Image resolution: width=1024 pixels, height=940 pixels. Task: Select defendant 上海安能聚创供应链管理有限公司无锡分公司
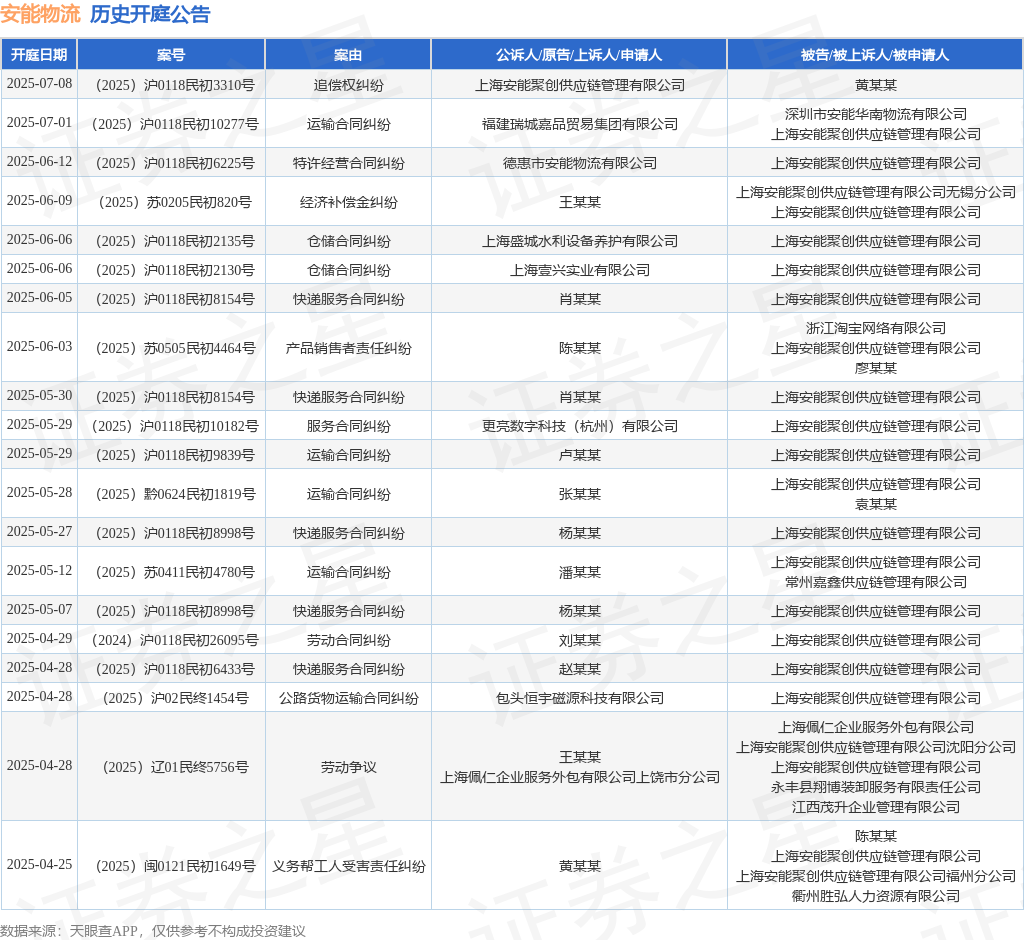pos(875,192)
